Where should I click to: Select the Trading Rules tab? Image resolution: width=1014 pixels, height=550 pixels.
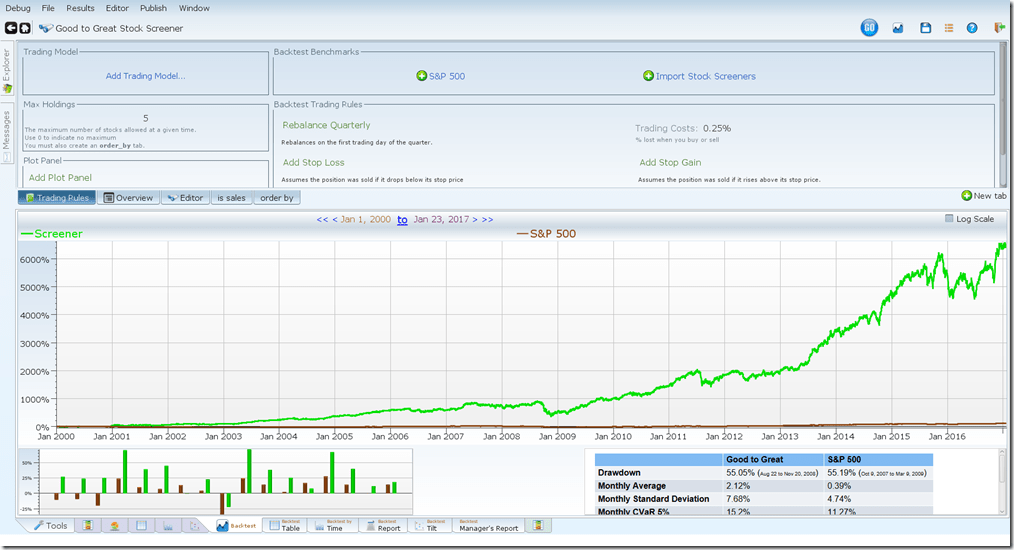[x=57, y=197]
